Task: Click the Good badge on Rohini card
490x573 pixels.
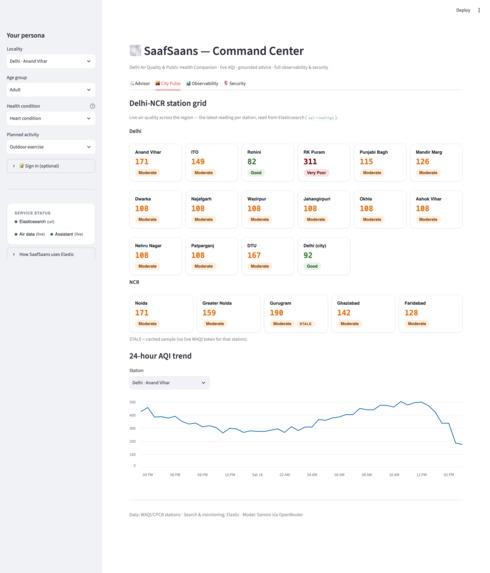Action: point(256,172)
